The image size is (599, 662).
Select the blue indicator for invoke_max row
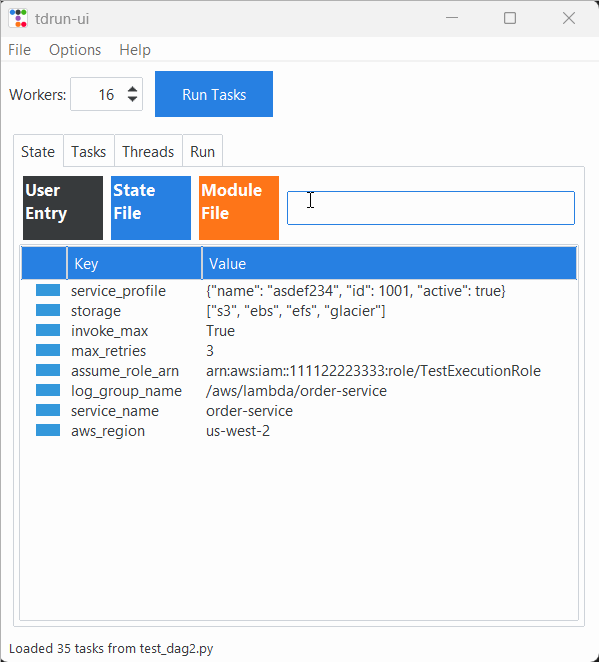[x=48, y=330]
